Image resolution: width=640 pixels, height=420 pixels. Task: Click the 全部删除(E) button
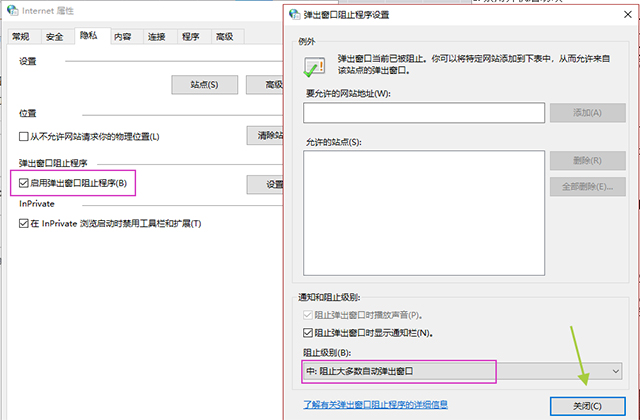click(587, 187)
